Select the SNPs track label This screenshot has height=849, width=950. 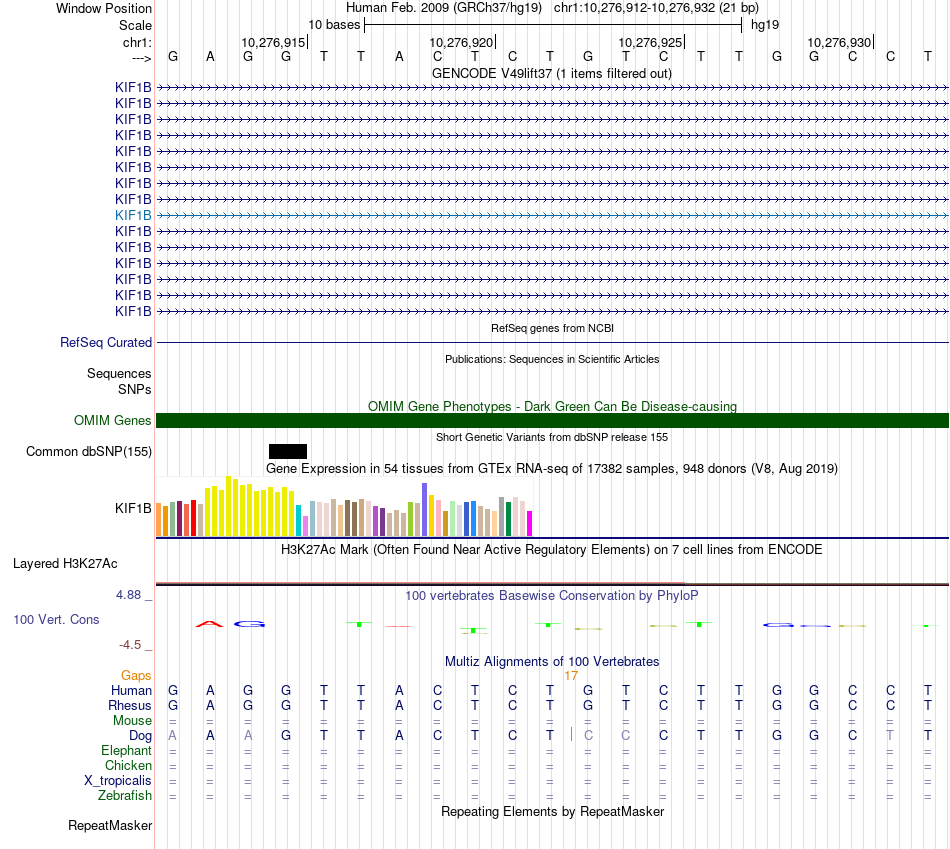click(x=135, y=389)
